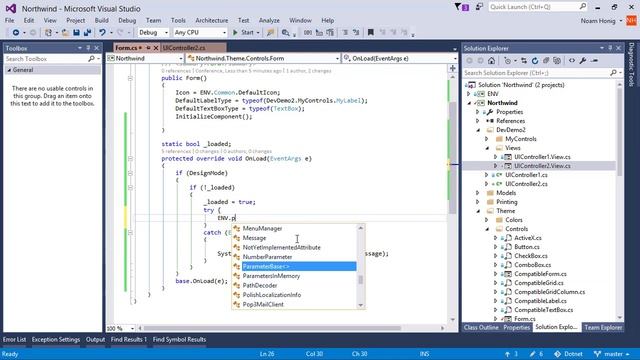The height and width of the screenshot is (360, 640).
Task: Switch to the UIController2.cs editor tab
Action: [x=184, y=48]
